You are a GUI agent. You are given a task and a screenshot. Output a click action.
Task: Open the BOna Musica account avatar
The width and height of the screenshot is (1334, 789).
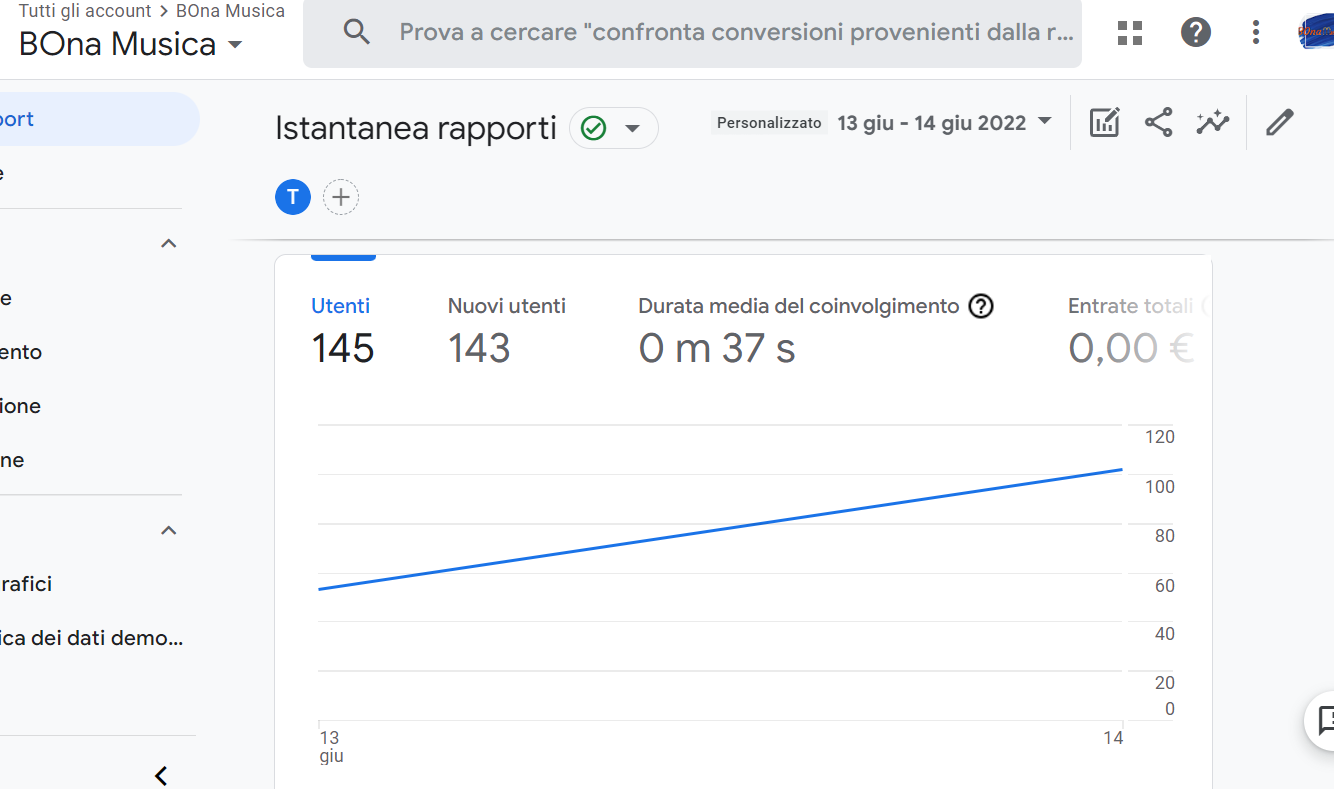click(x=1316, y=33)
